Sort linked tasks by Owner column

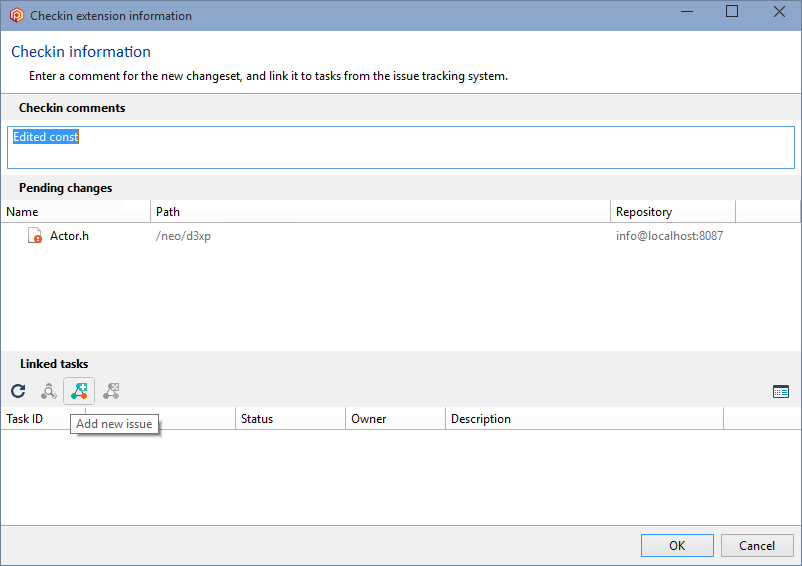pos(395,419)
